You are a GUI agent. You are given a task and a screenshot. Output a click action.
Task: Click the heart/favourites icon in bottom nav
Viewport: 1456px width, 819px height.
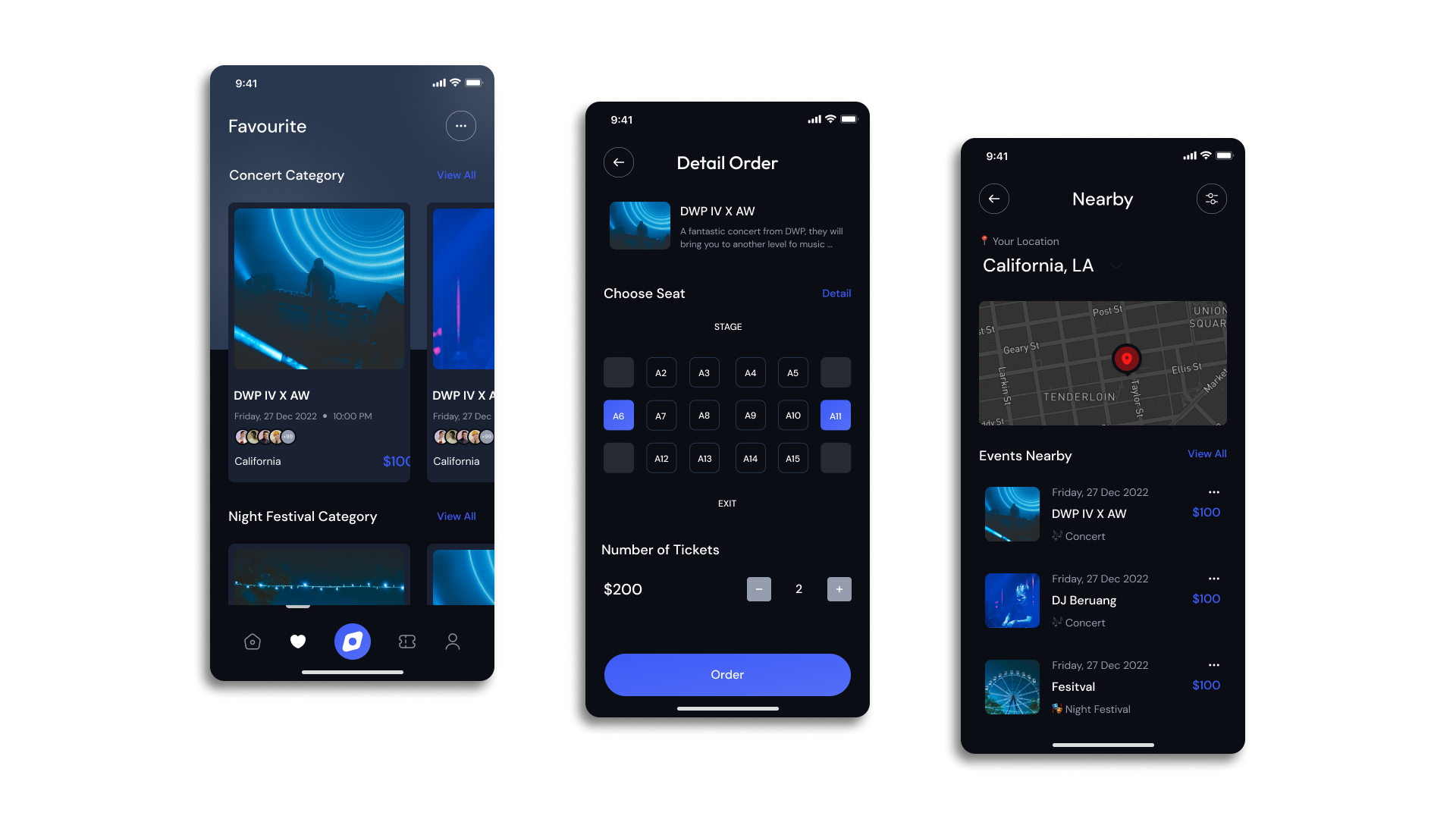297,641
